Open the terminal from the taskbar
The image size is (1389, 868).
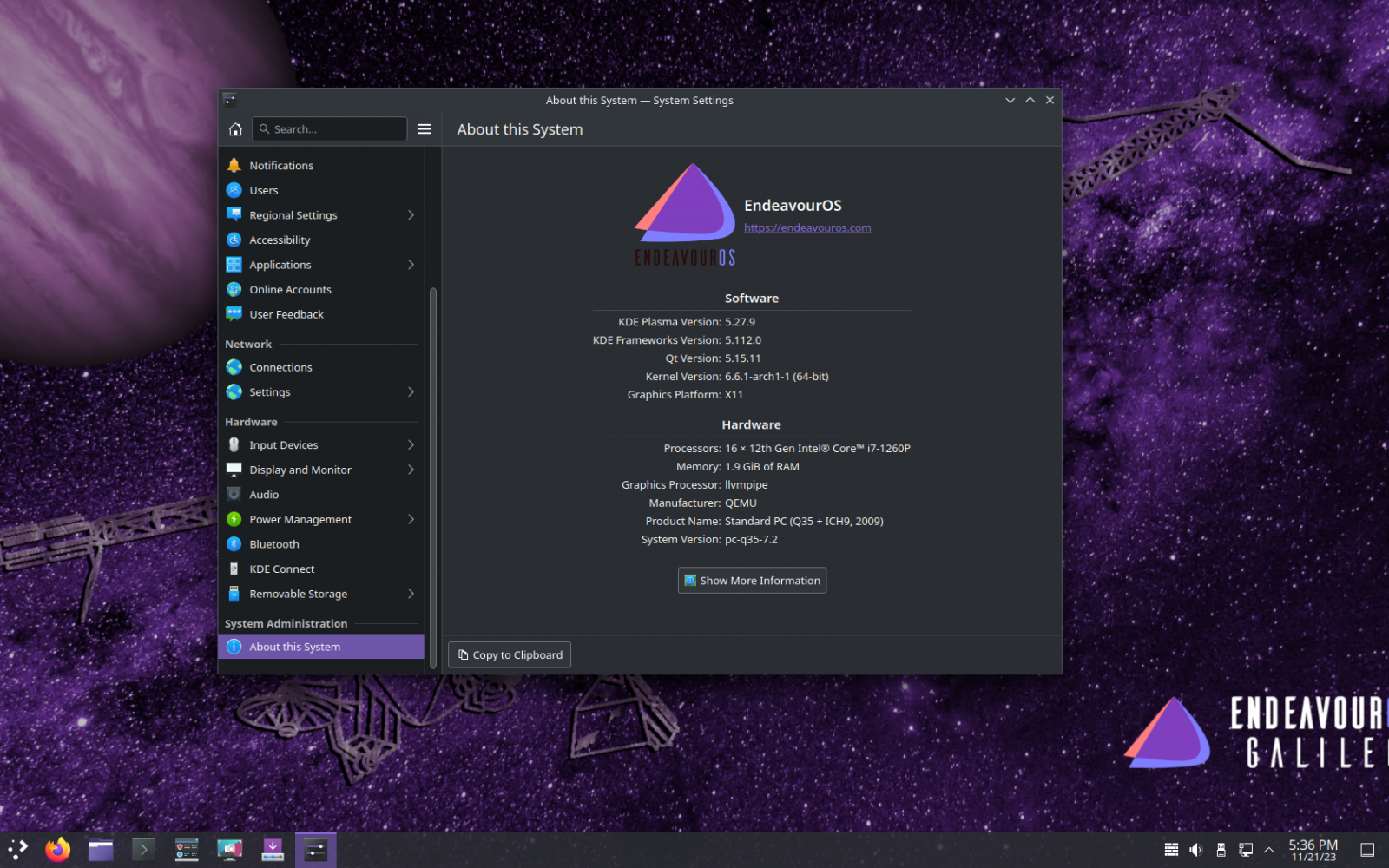pyautogui.click(x=143, y=850)
